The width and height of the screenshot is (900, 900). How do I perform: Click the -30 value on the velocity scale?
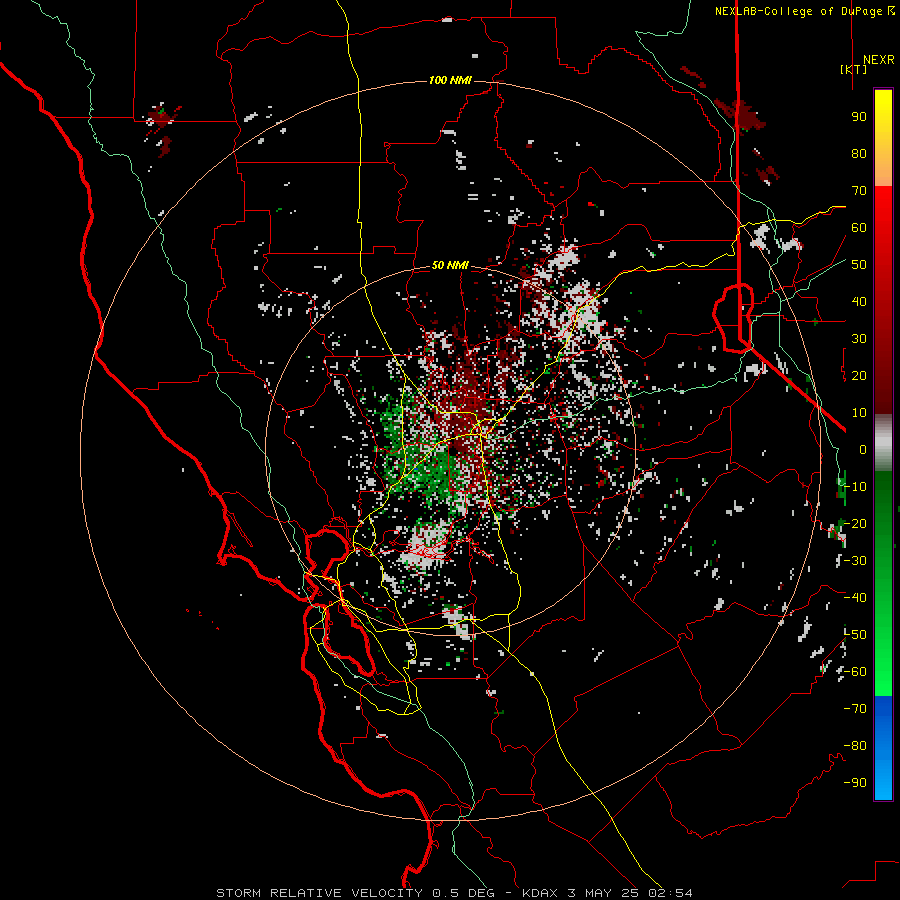point(855,561)
